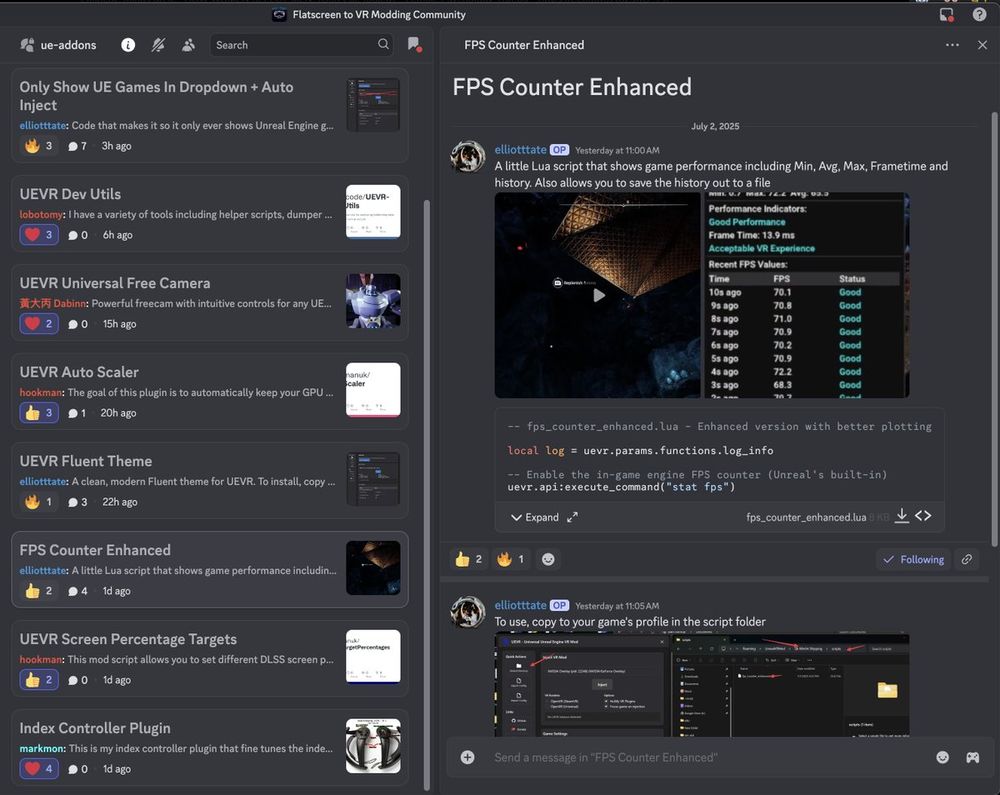The image size is (1000, 795).
Task: Click the thread panel scrollbar
Action: 994,329
